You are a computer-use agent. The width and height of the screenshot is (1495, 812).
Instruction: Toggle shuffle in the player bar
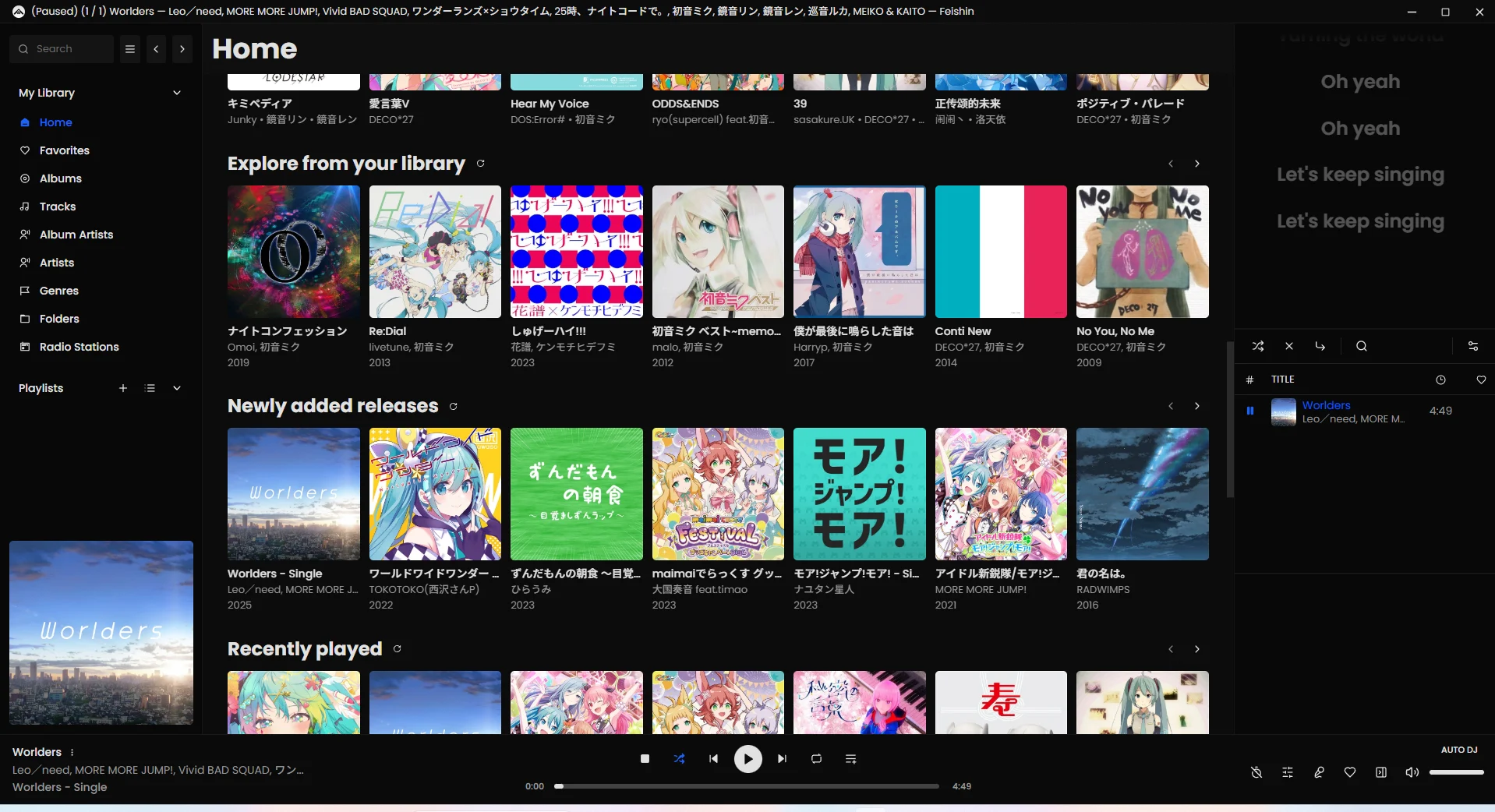click(x=679, y=759)
